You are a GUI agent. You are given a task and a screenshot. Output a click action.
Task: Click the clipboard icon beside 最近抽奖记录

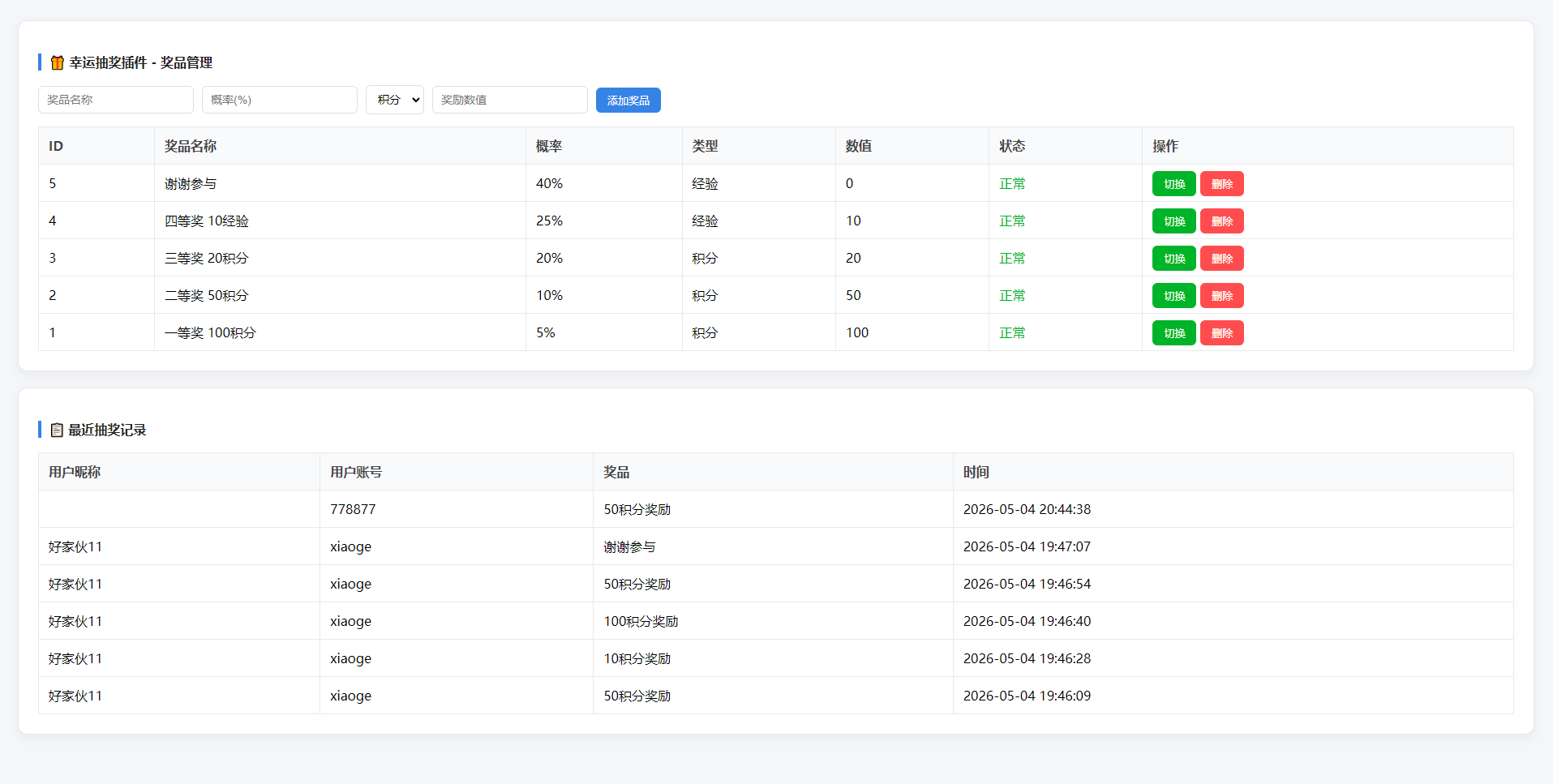pyautogui.click(x=57, y=430)
